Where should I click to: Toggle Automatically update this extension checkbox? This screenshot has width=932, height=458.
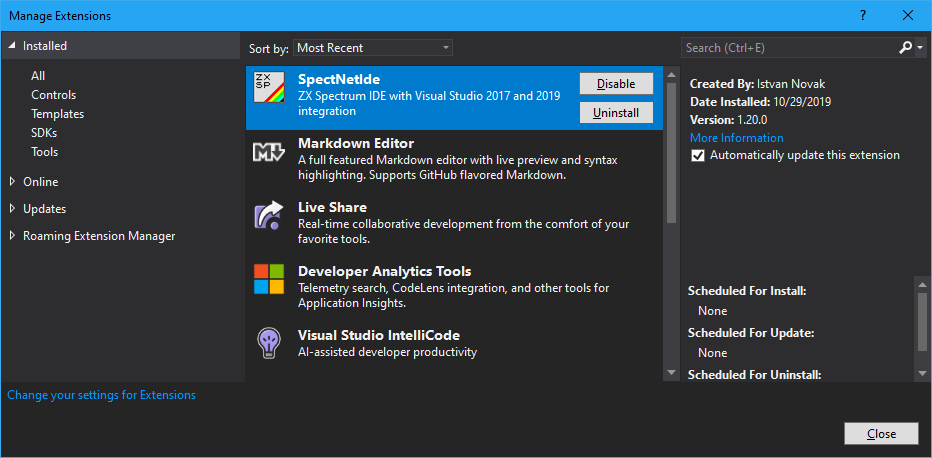698,156
